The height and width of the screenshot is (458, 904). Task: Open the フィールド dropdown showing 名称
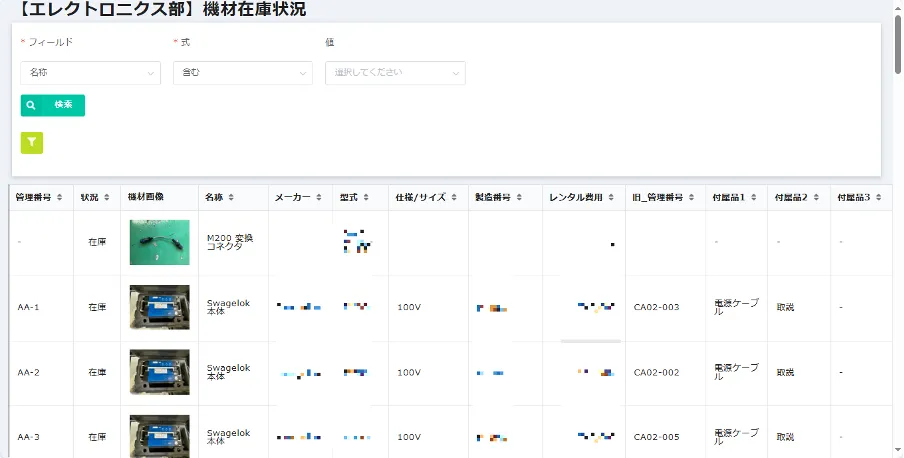coord(90,73)
